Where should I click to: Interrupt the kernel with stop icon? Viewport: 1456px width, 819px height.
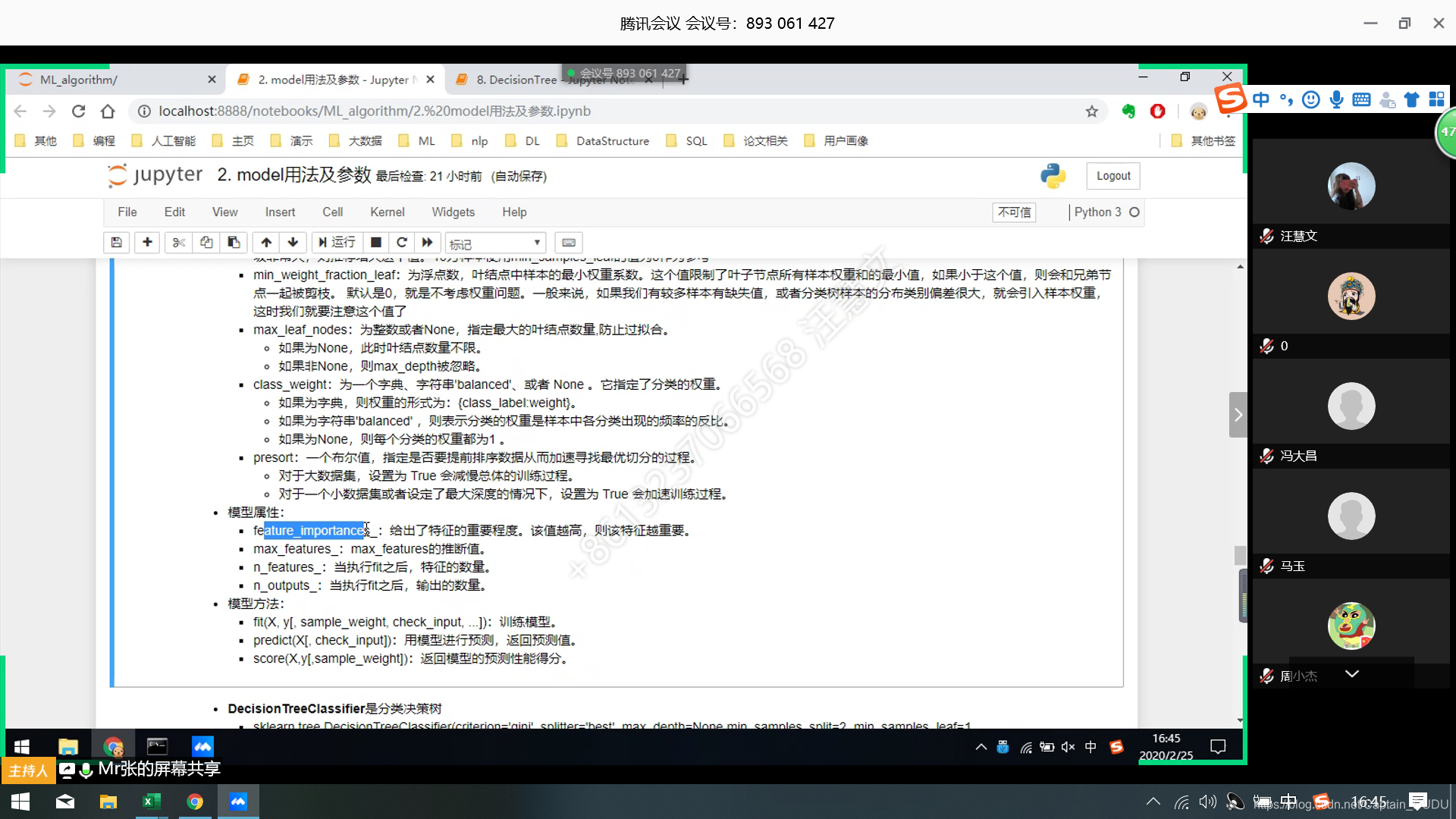point(375,243)
